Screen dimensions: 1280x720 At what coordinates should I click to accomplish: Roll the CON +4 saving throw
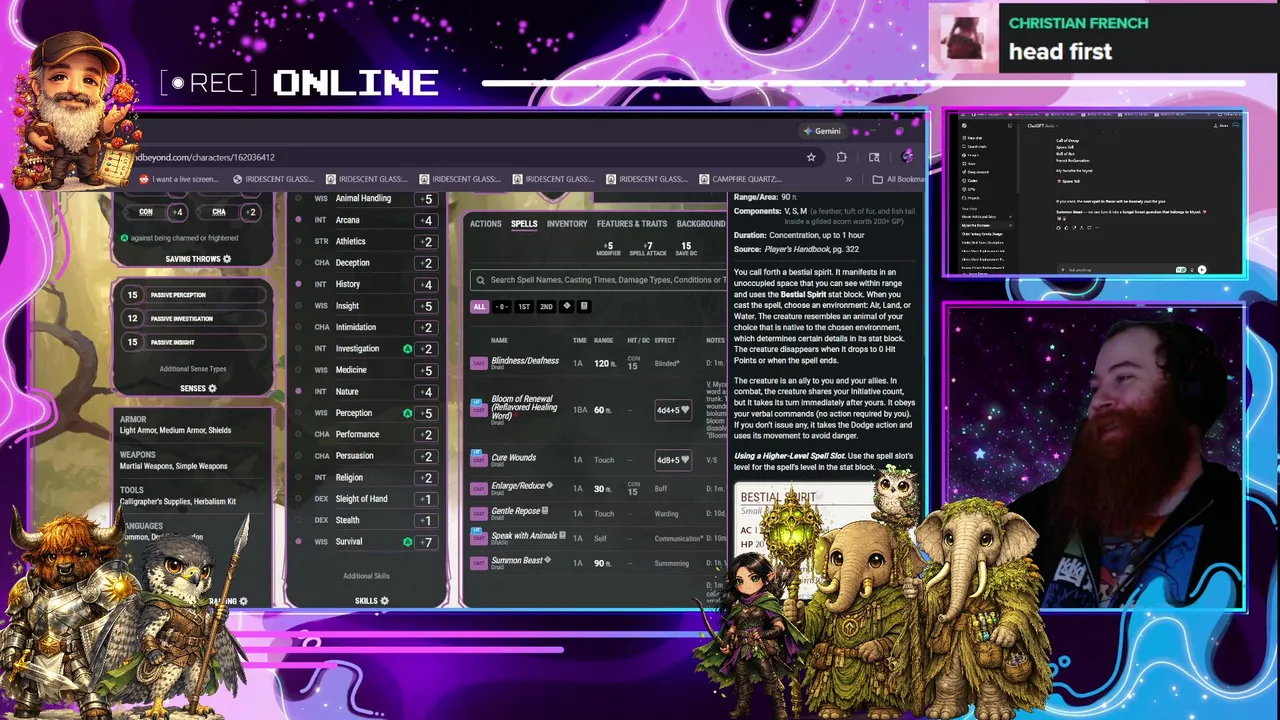[177, 212]
